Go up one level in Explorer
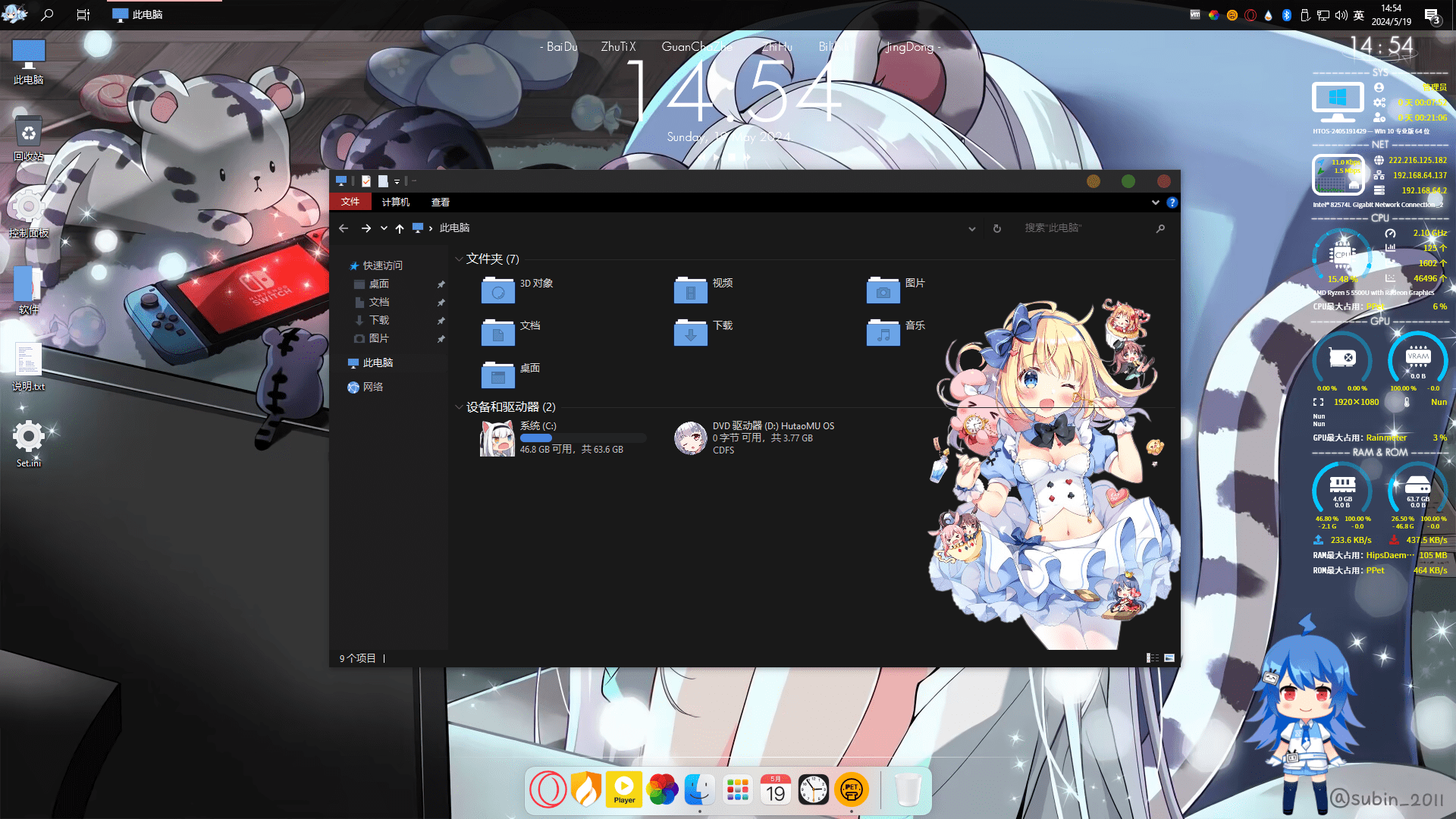Image resolution: width=1456 pixels, height=819 pixels. point(400,228)
